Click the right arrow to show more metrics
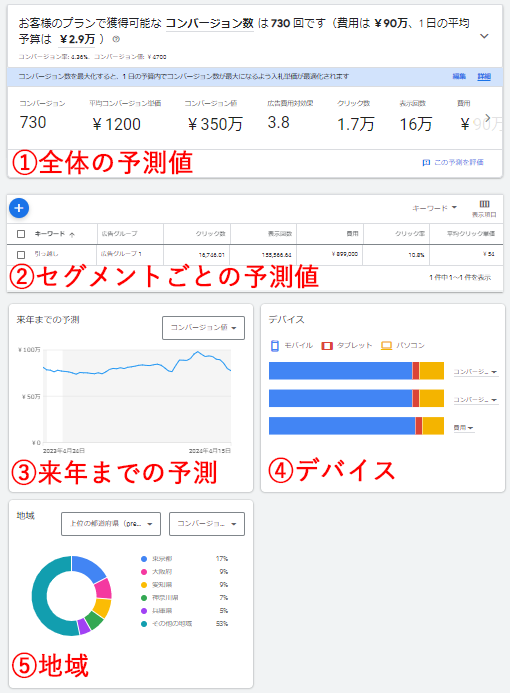Viewport: 510px width, 693px height. (488, 118)
